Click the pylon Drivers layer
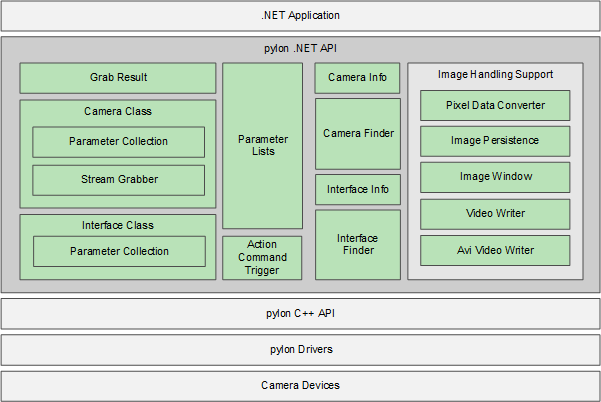The height and width of the screenshot is (402, 601). tap(300, 350)
